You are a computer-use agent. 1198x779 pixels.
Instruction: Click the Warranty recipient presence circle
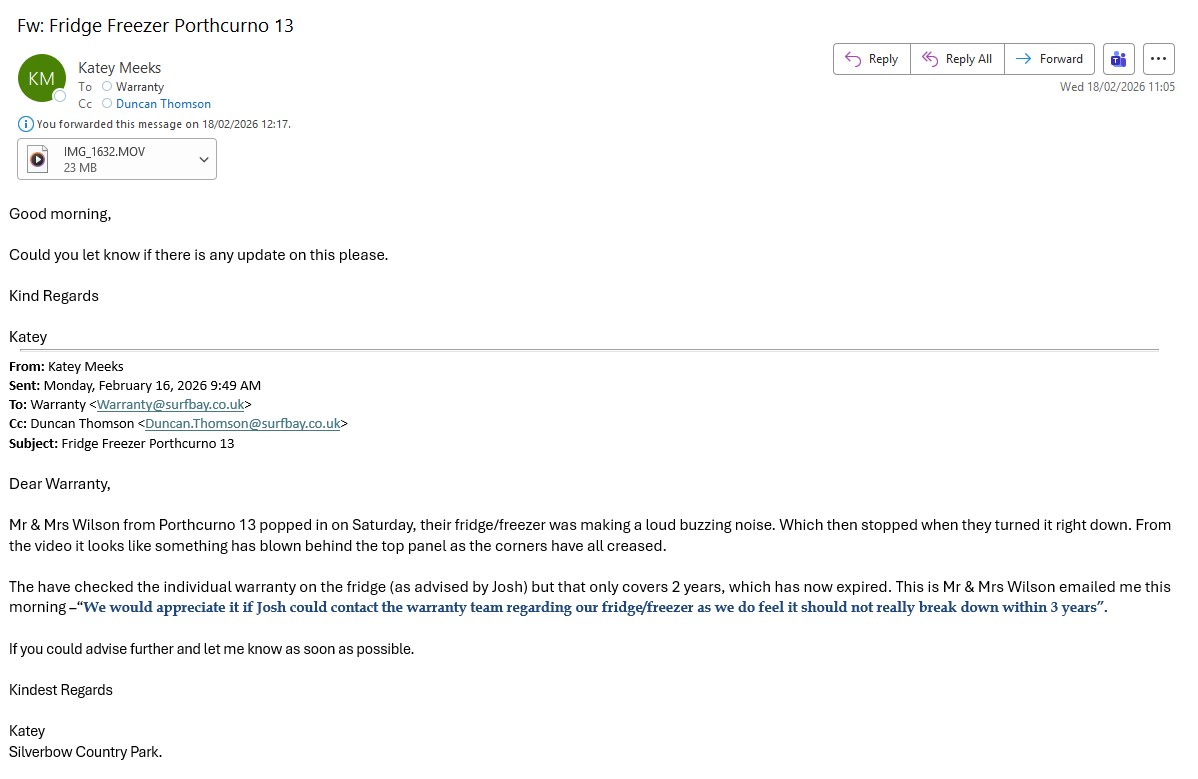click(x=107, y=87)
